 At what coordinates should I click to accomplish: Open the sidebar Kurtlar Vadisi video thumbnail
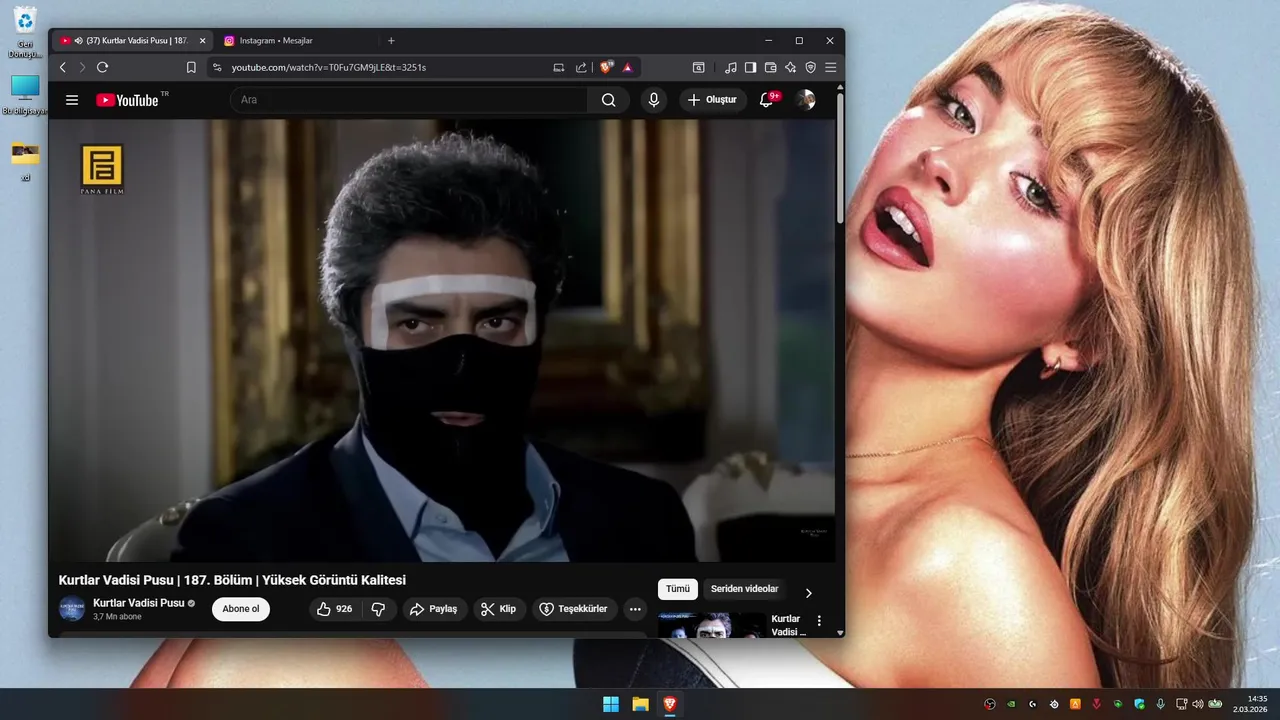pos(712,625)
